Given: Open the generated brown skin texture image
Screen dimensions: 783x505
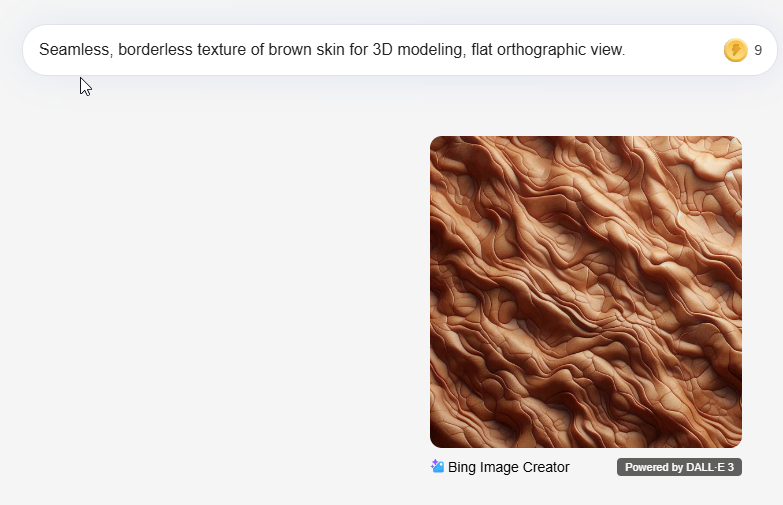Looking at the screenshot, I should 585,291.
